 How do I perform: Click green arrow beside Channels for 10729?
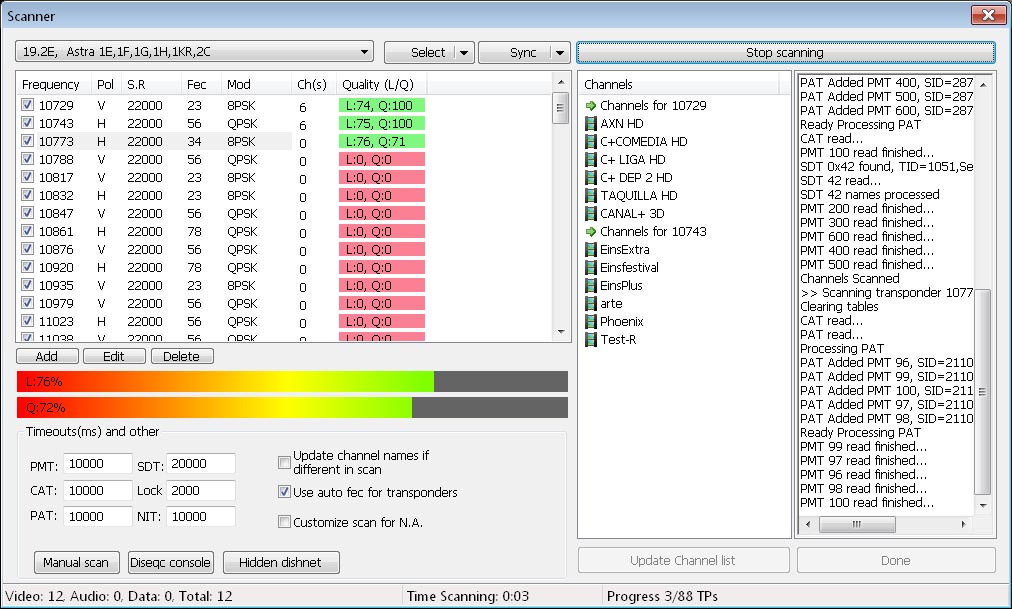(x=591, y=106)
